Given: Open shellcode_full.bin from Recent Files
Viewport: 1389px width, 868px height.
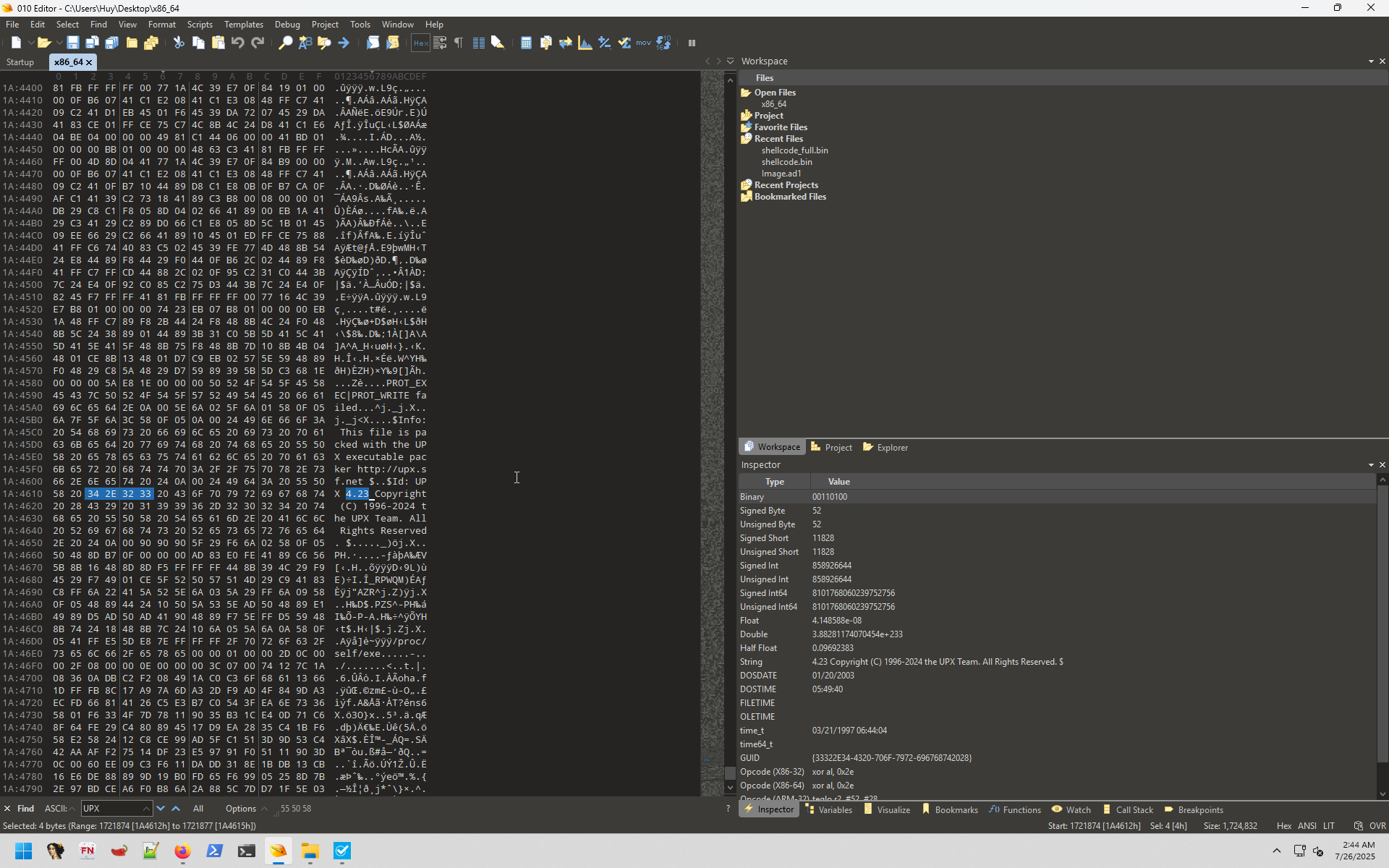Looking at the screenshot, I should click(x=794, y=150).
